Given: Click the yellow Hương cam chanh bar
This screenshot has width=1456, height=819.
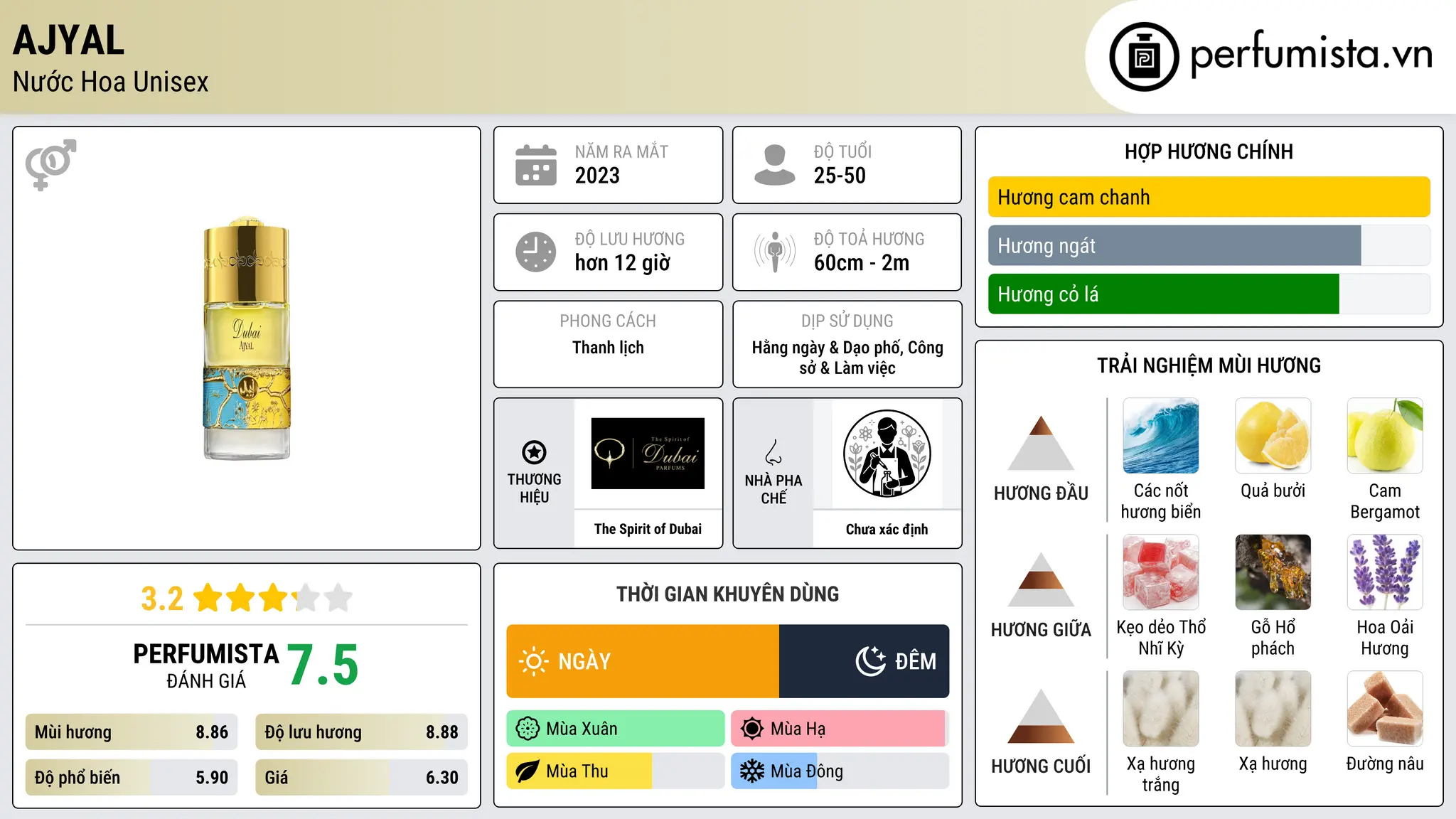Looking at the screenshot, I should (1209, 197).
